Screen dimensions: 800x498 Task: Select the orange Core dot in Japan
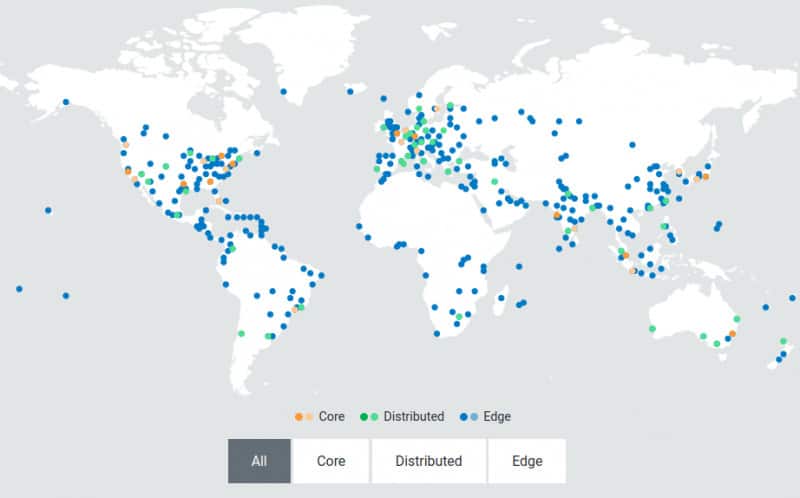click(x=705, y=176)
